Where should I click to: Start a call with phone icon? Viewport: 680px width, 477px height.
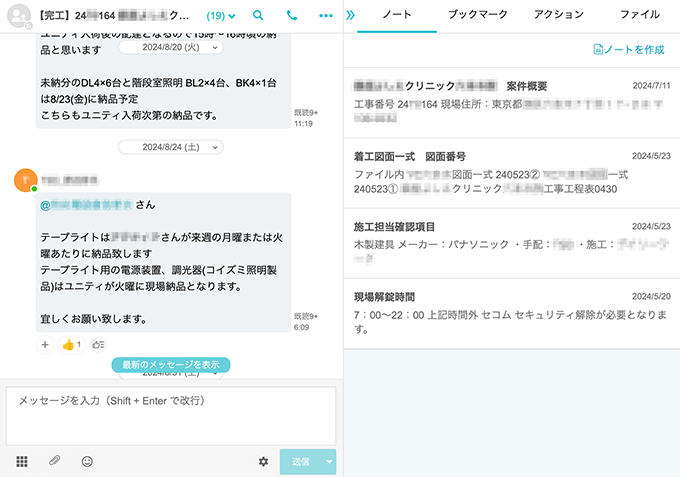click(292, 16)
